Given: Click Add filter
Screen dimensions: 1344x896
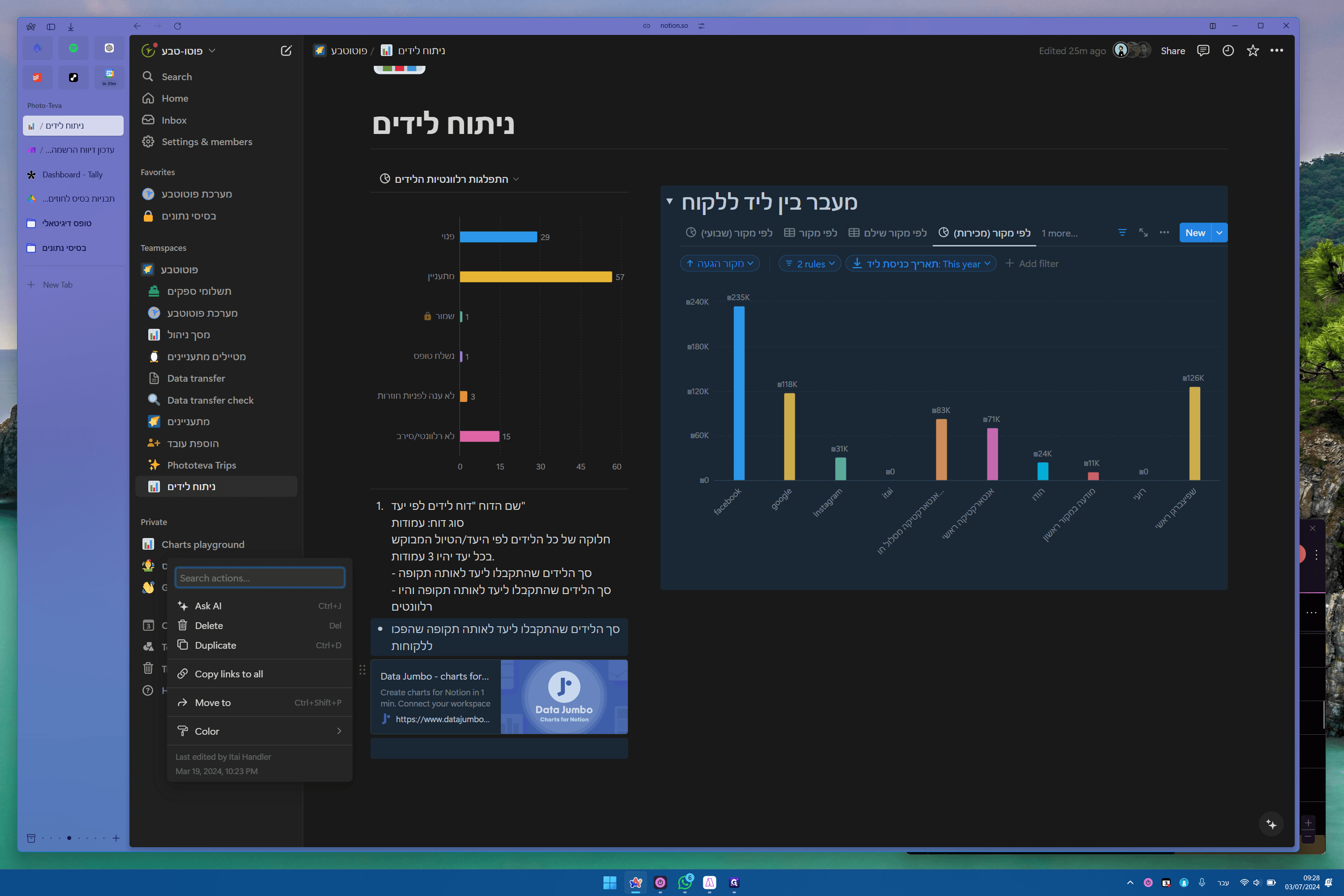Looking at the screenshot, I should pyautogui.click(x=1032, y=263).
